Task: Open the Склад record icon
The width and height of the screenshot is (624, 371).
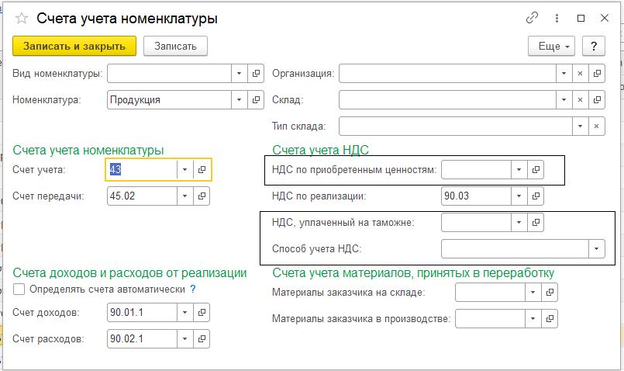Action: (597, 100)
